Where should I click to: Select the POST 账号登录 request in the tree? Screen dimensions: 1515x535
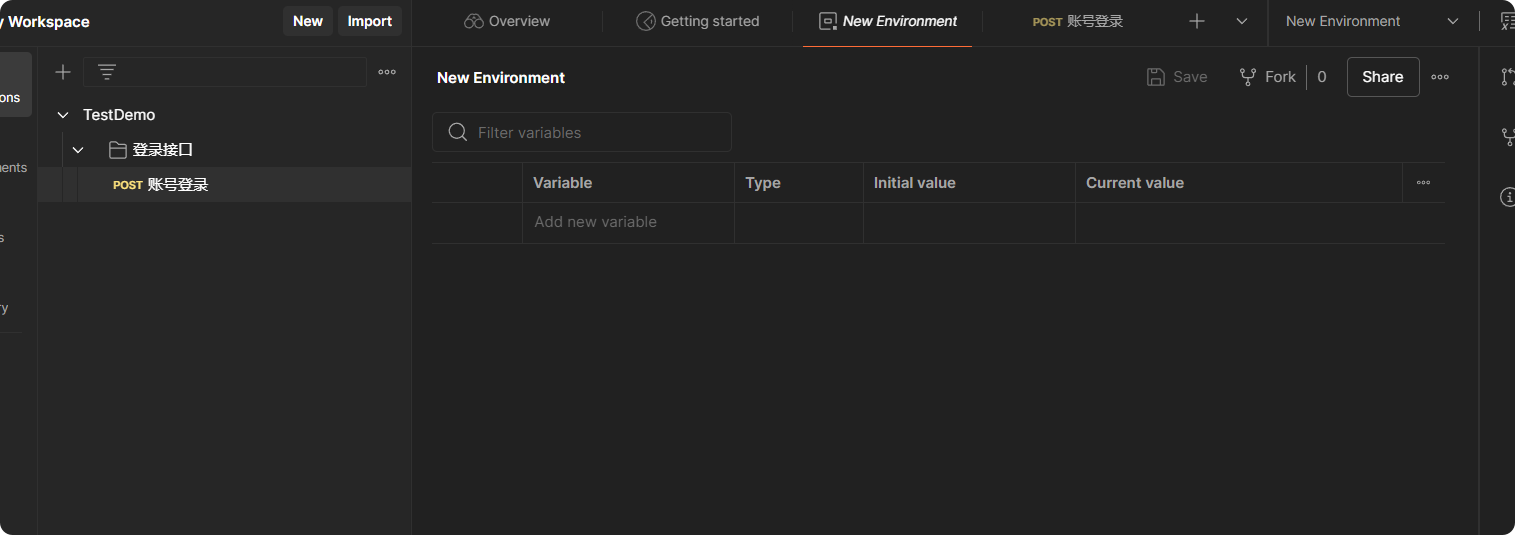click(177, 185)
